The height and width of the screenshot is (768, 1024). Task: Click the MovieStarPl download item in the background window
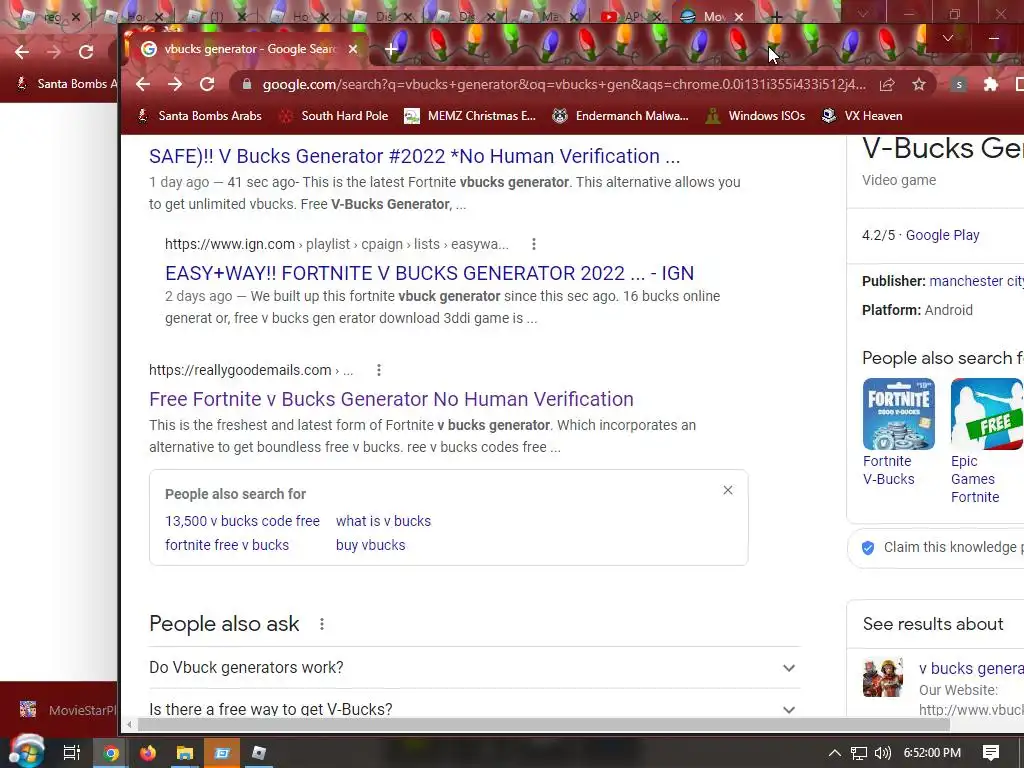pos(67,710)
